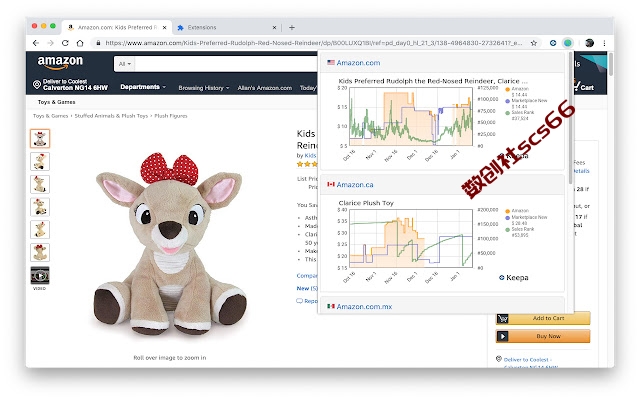The height and width of the screenshot is (400, 640).
Task: Go back with the browser back arrow
Action: (36, 43)
